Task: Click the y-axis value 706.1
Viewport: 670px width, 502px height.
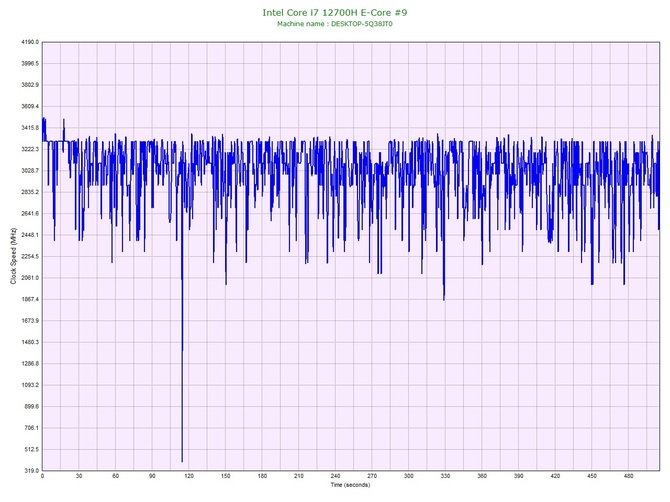Action: click(x=31, y=428)
